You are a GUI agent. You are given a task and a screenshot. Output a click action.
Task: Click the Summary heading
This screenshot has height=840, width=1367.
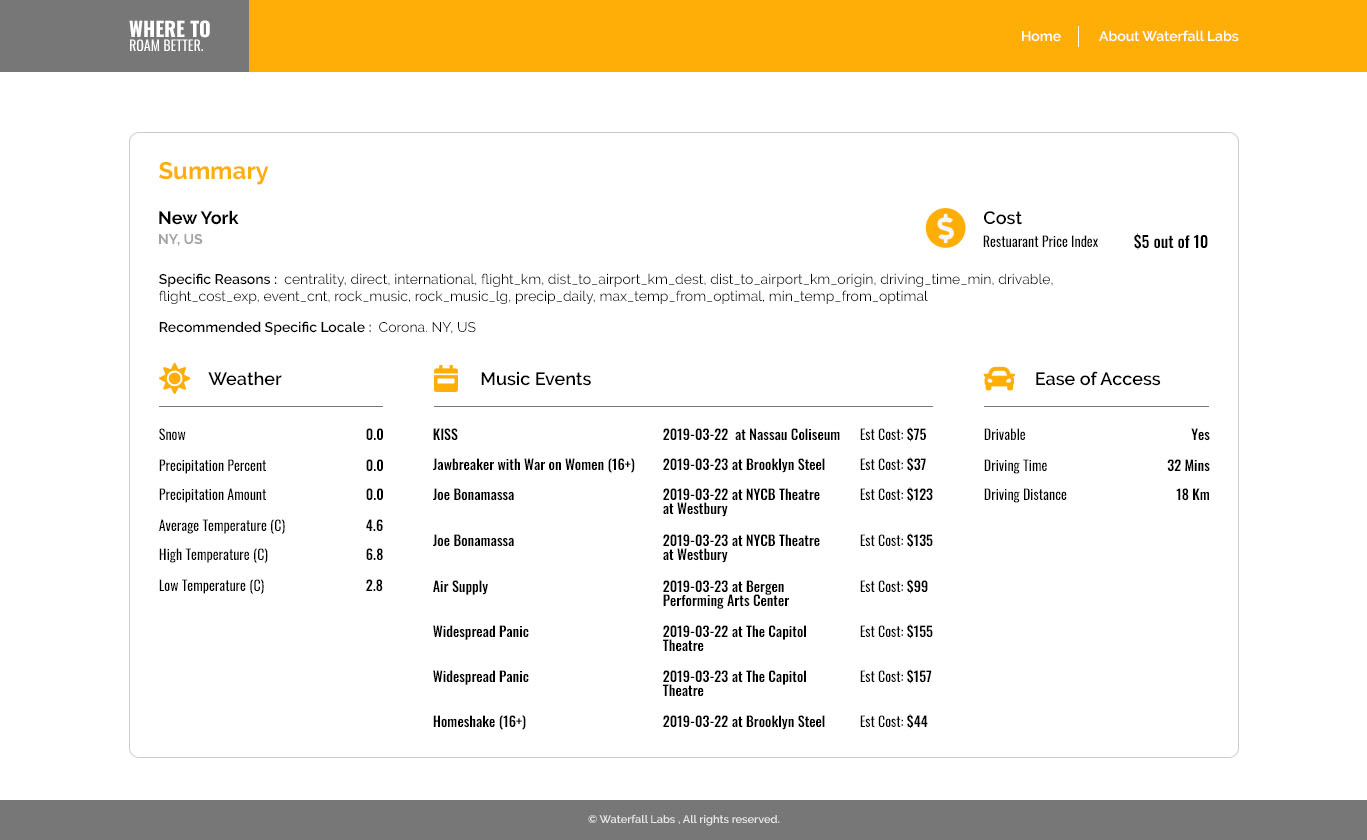click(x=213, y=171)
